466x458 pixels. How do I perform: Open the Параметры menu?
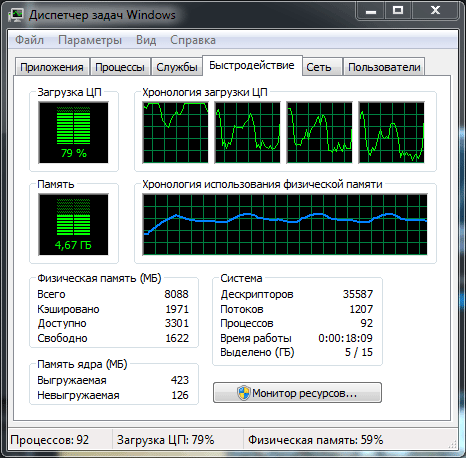coord(90,40)
